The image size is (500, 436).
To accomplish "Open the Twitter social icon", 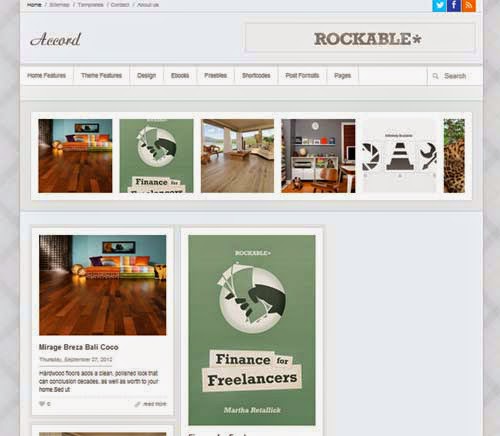I will point(439,5).
